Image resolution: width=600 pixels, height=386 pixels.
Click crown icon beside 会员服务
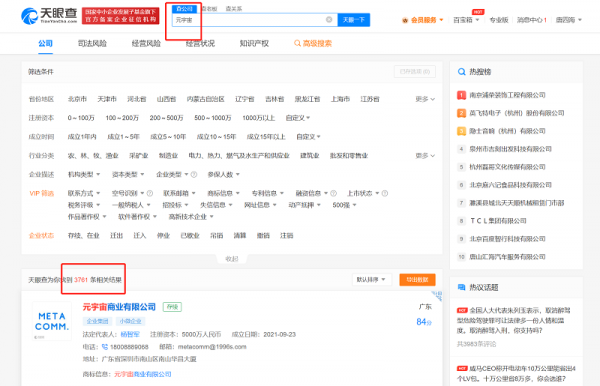pos(405,20)
